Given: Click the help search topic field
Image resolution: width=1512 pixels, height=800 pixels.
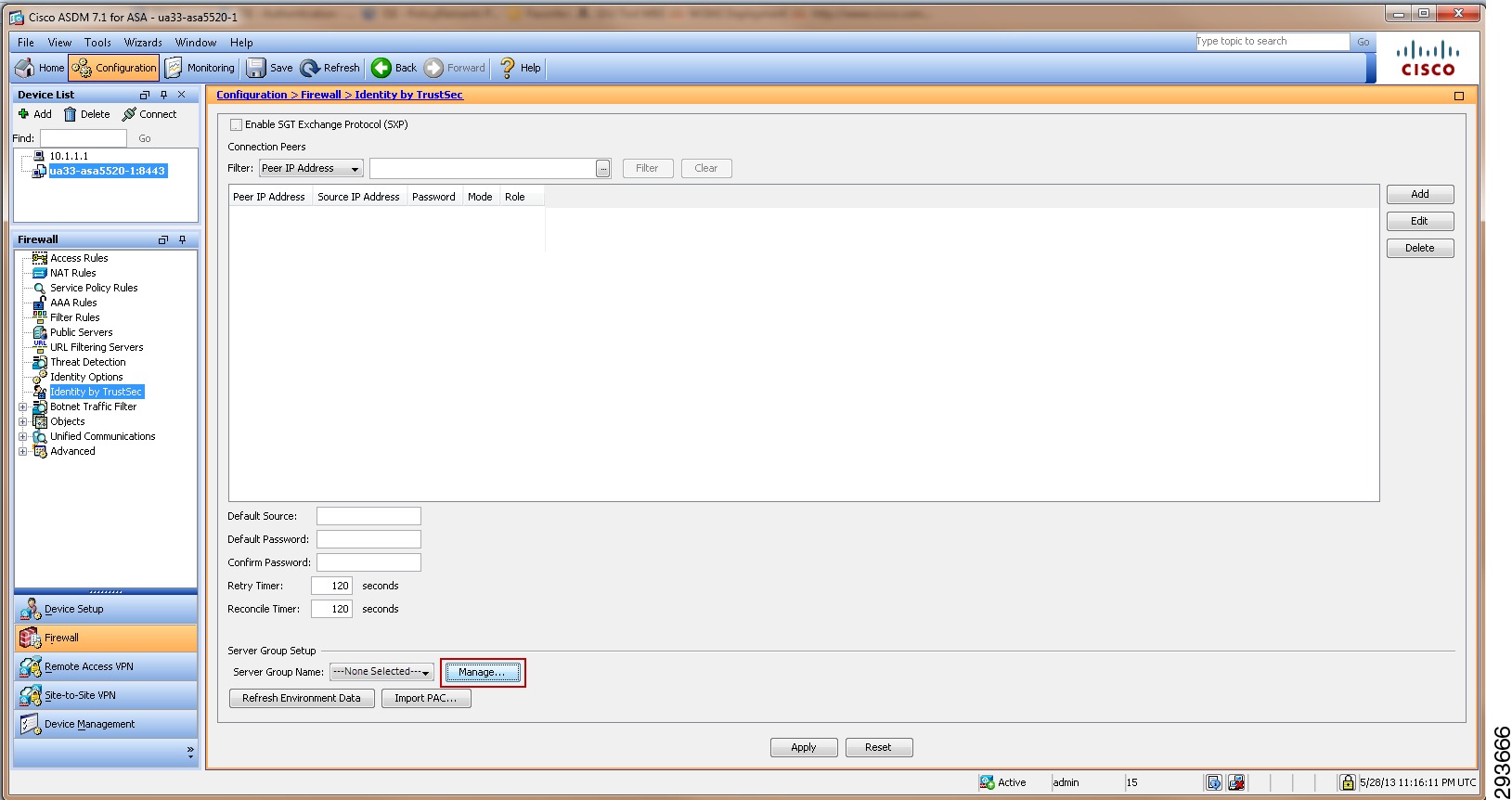Looking at the screenshot, I should pyautogui.click(x=1272, y=42).
